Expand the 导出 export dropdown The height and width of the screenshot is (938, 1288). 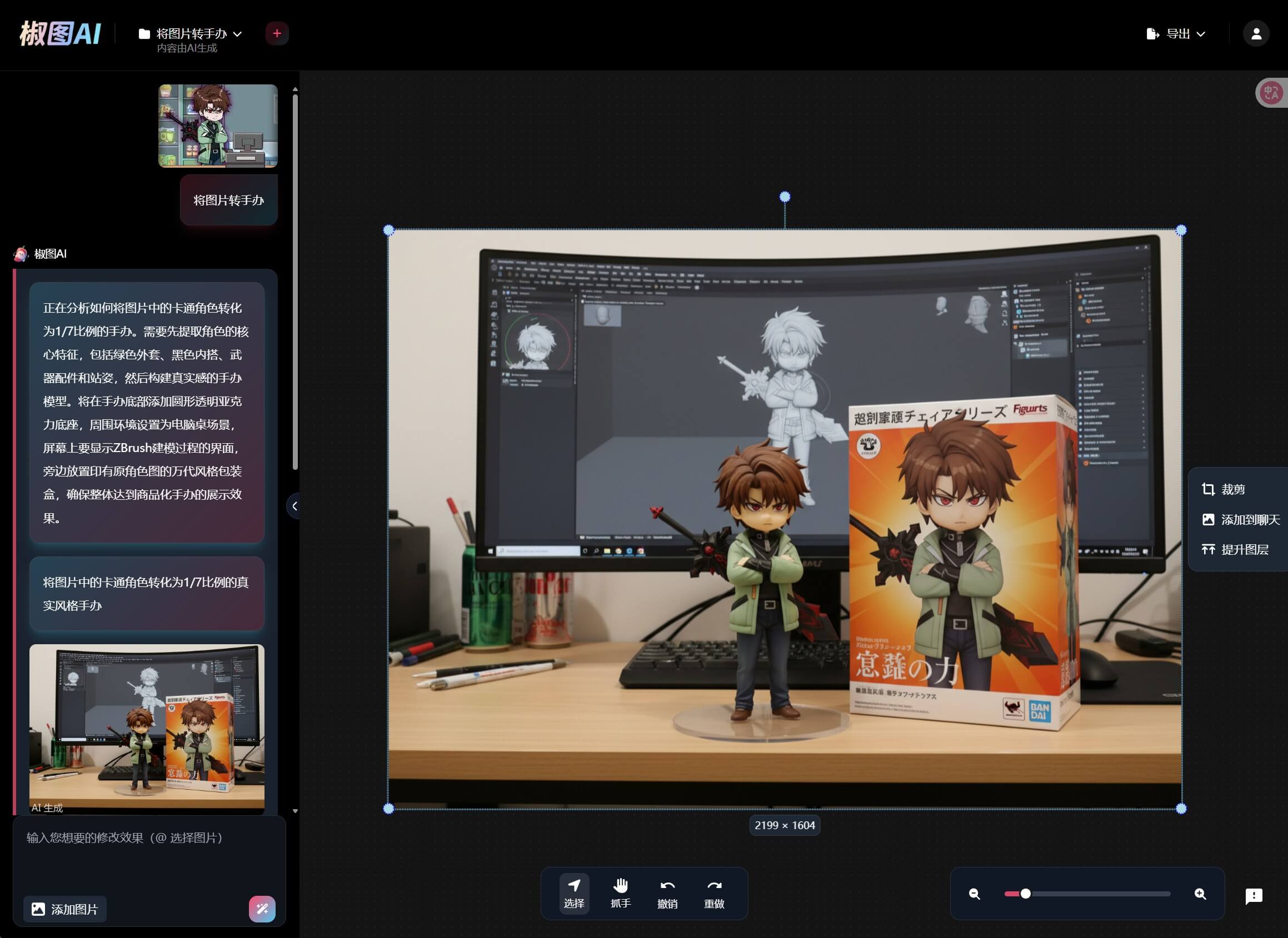tap(1176, 34)
